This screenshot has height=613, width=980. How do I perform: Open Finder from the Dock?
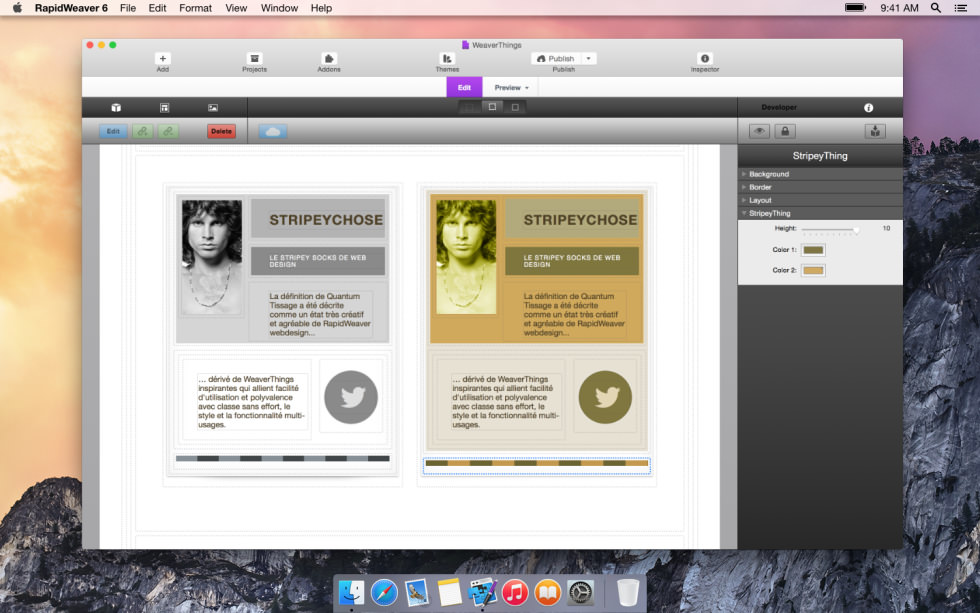click(x=351, y=592)
